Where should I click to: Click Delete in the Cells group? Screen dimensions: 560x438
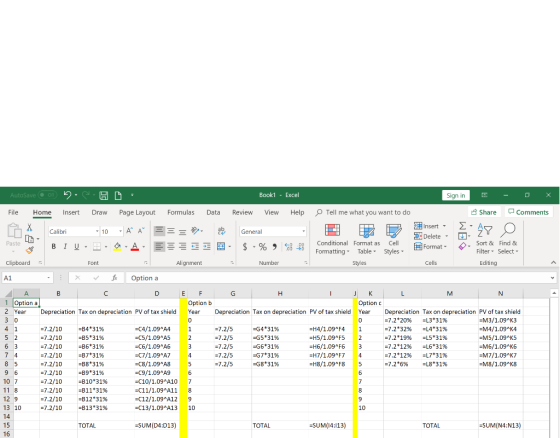431,236
